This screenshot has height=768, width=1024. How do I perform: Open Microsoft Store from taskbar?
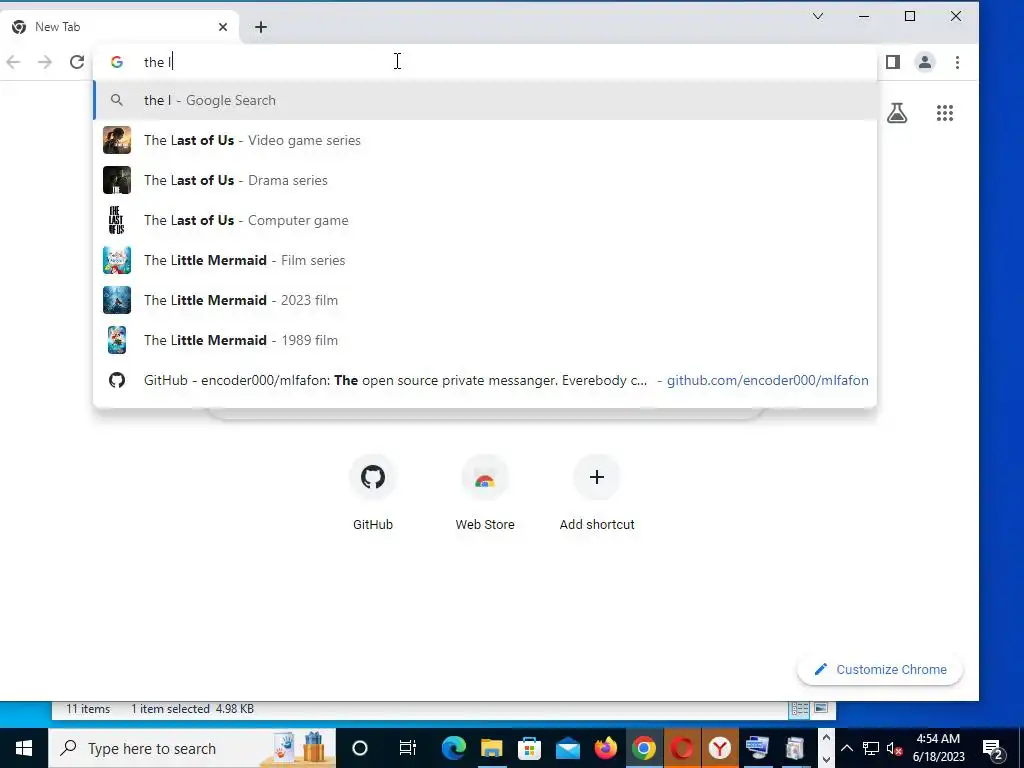click(x=530, y=748)
